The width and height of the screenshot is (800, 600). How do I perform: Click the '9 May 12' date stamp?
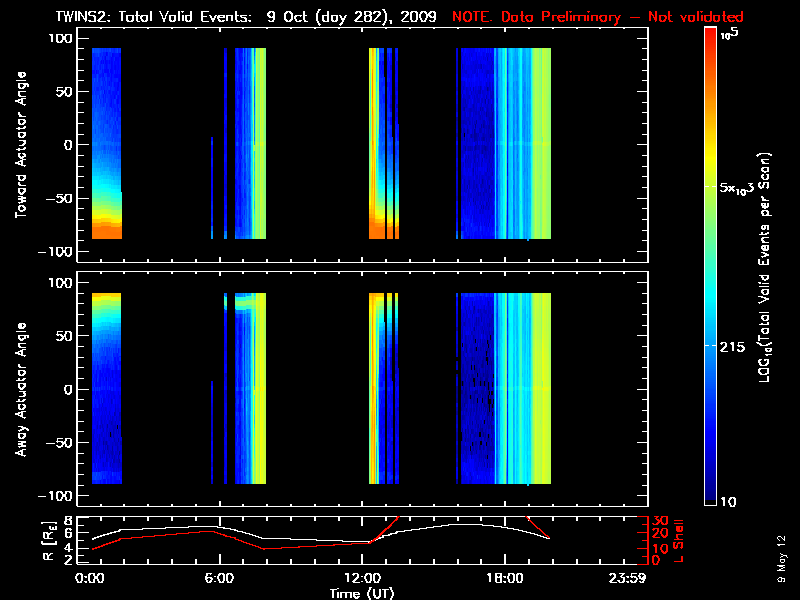click(781, 558)
